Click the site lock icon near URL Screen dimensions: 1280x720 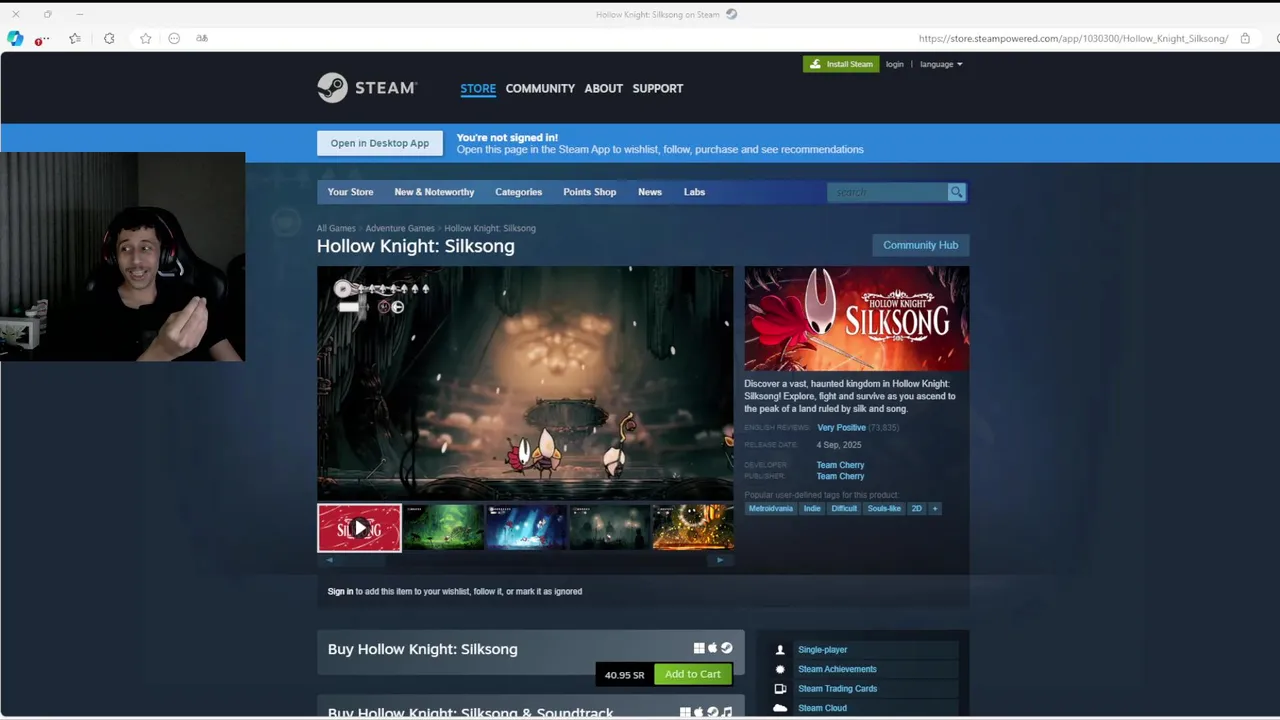tap(1245, 38)
